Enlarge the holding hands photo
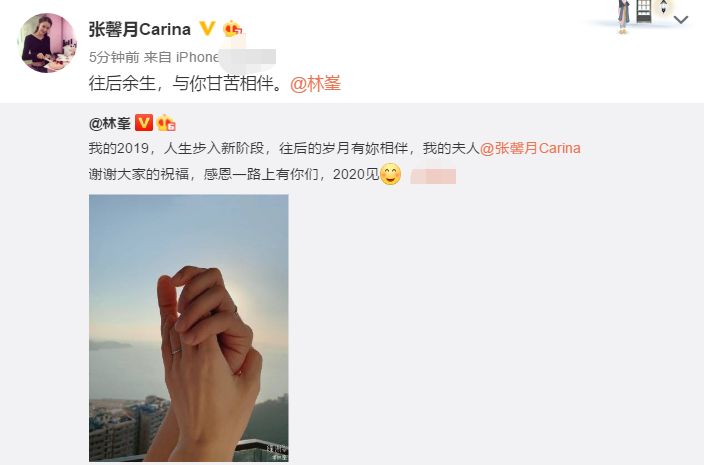This screenshot has height=465, width=704. 189,328
